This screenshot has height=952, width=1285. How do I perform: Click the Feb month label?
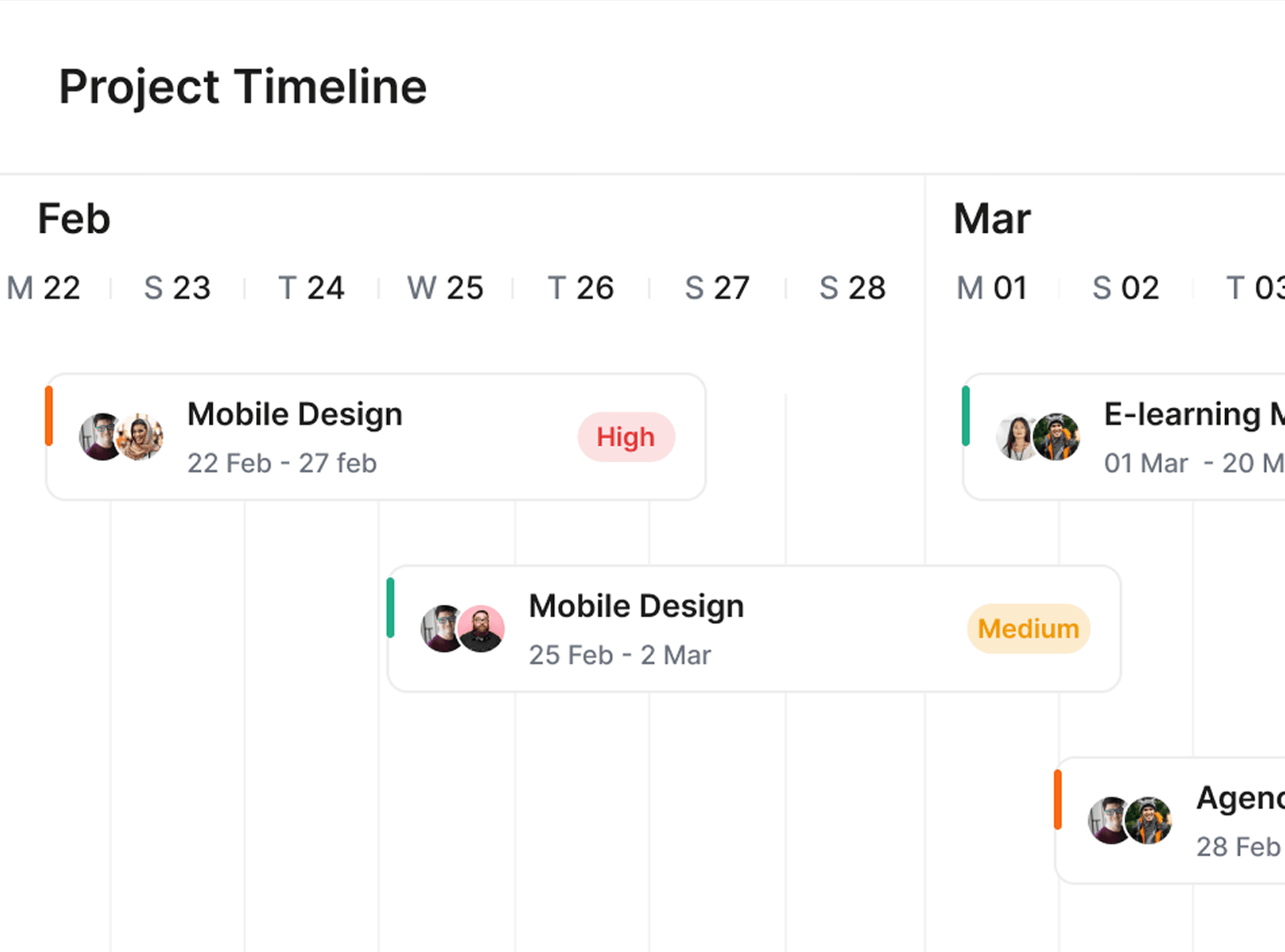(74, 219)
